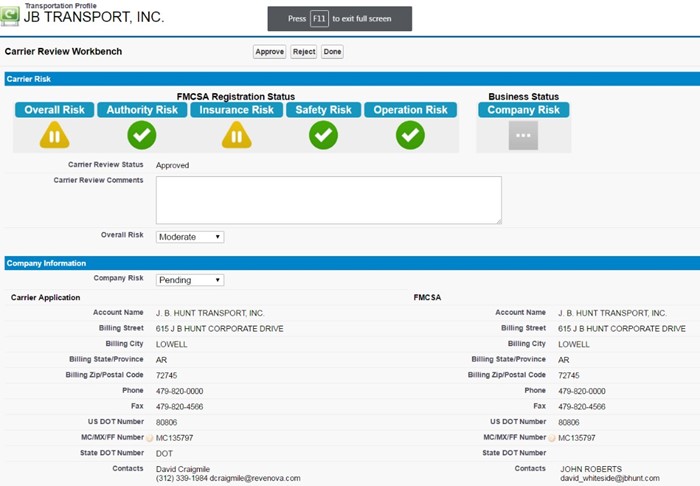Select the Safety Risk tab header

click(323, 110)
